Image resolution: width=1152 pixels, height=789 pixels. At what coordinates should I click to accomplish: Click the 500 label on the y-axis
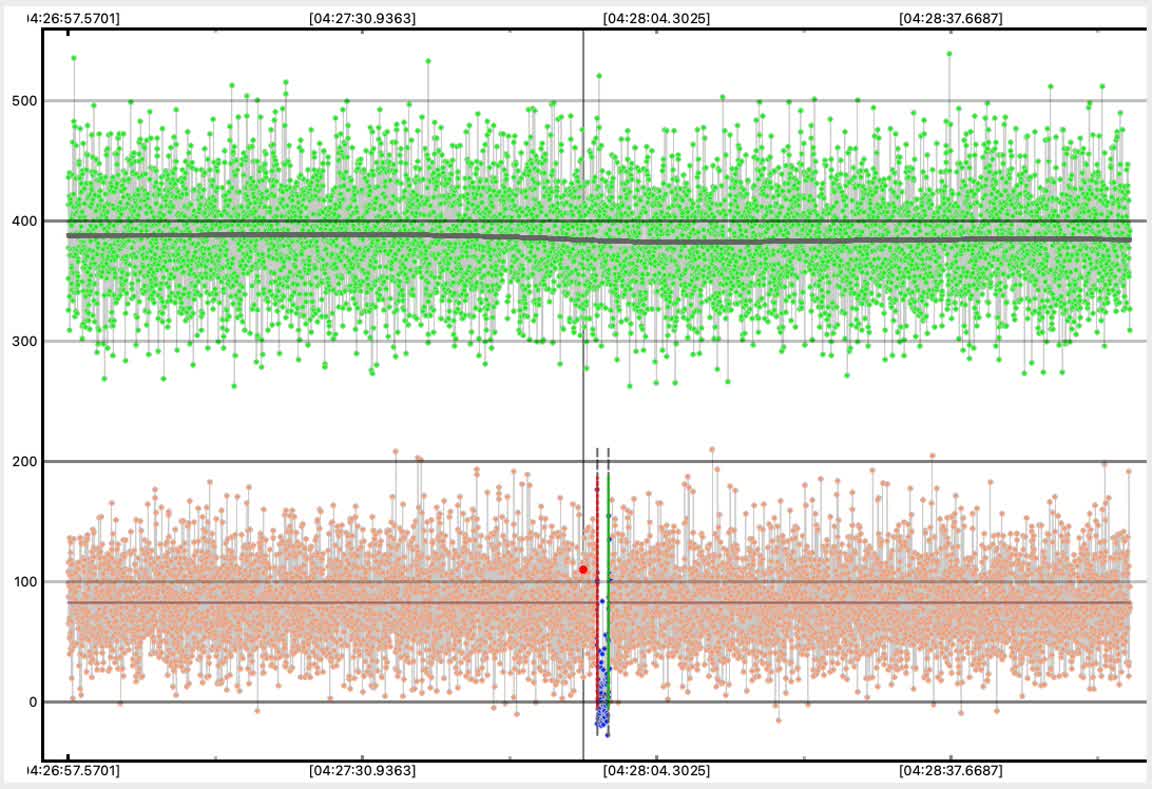(x=25, y=101)
